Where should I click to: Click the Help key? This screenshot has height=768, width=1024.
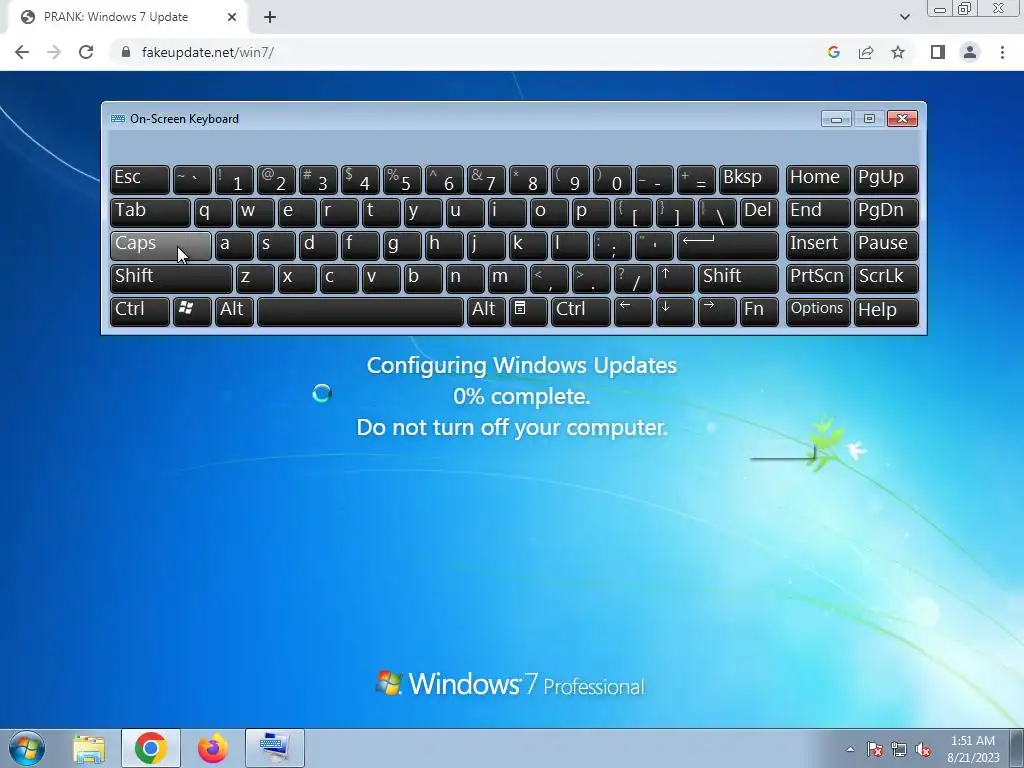[x=886, y=311]
